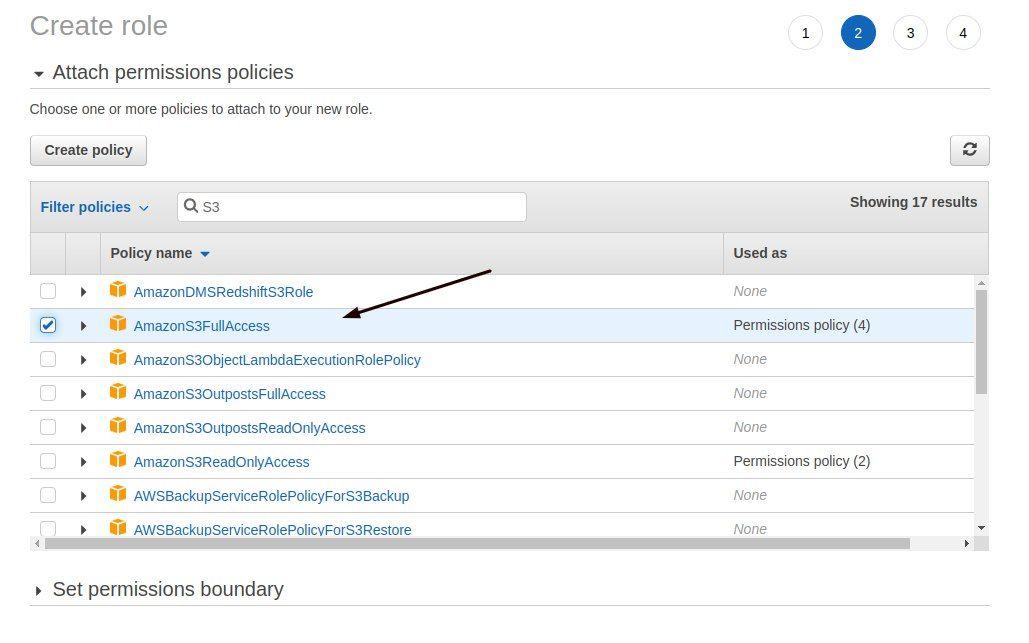Open the AmazonDMSRedshiftS3Role policy link
Viewport: 1029px width, 643px height.
click(223, 292)
